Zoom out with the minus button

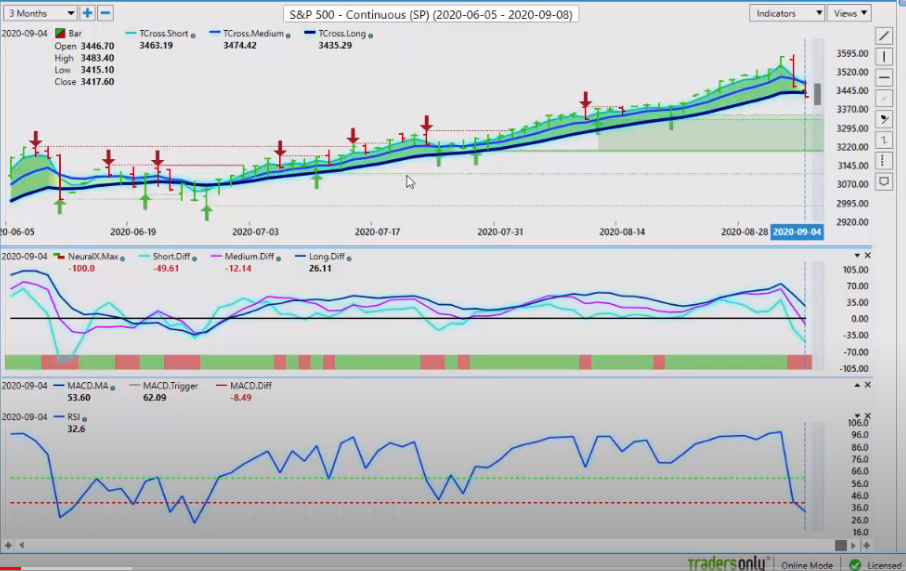105,13
